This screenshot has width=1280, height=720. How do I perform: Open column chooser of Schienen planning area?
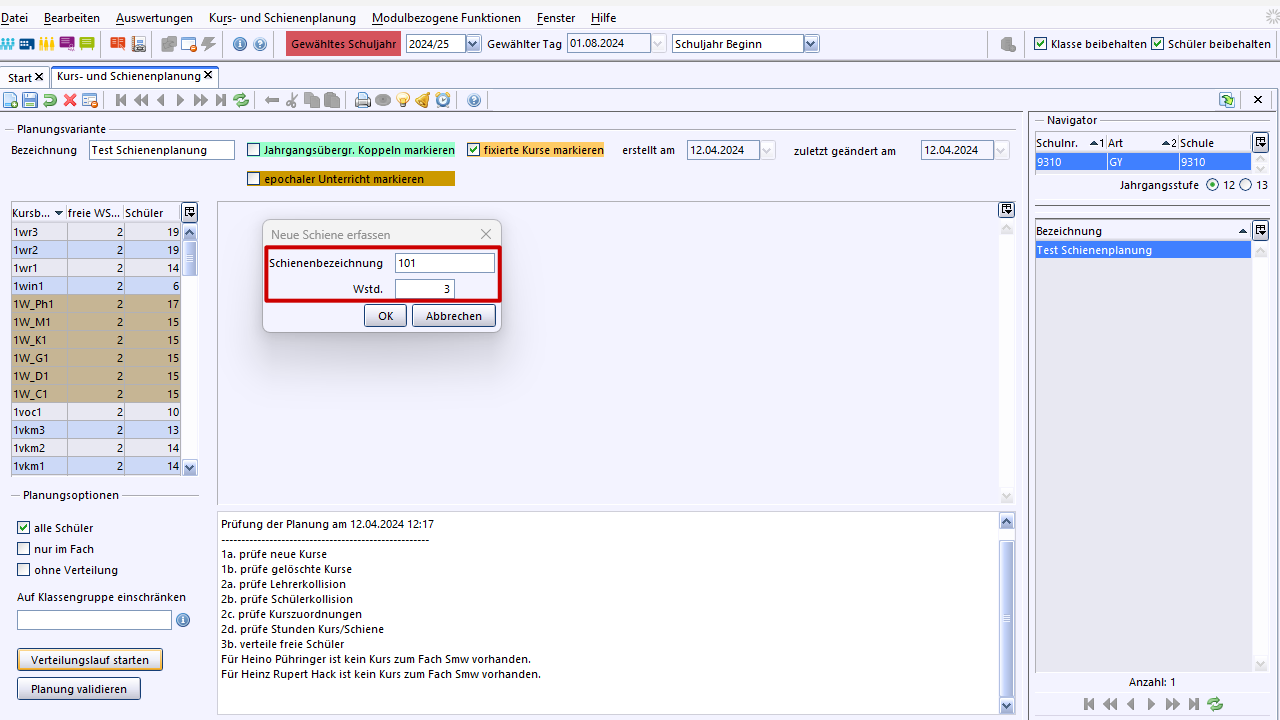(1007, 210)
